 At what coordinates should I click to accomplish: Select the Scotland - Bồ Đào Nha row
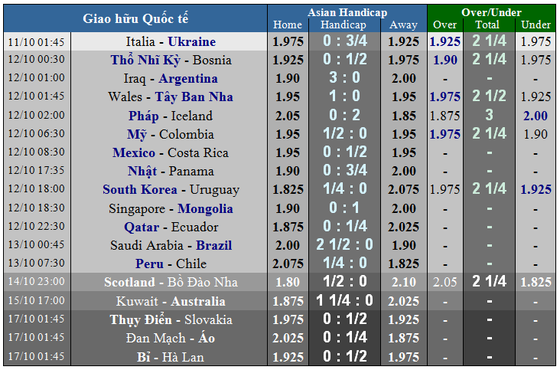(280, 282)
